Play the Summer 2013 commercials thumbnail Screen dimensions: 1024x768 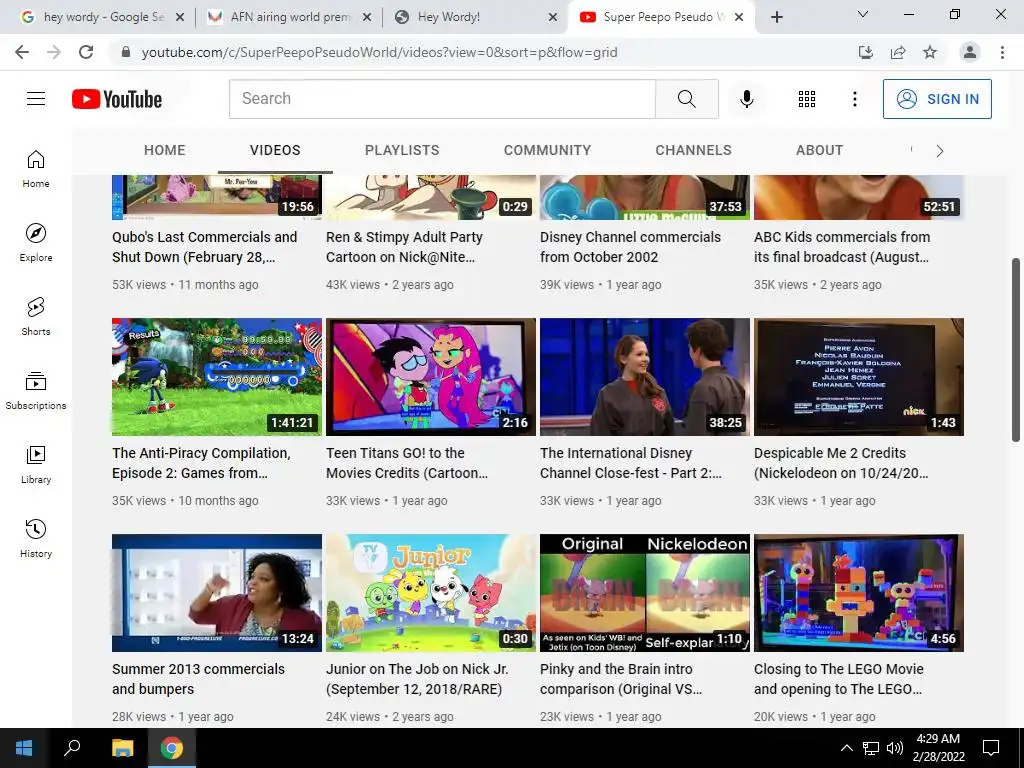217,593
